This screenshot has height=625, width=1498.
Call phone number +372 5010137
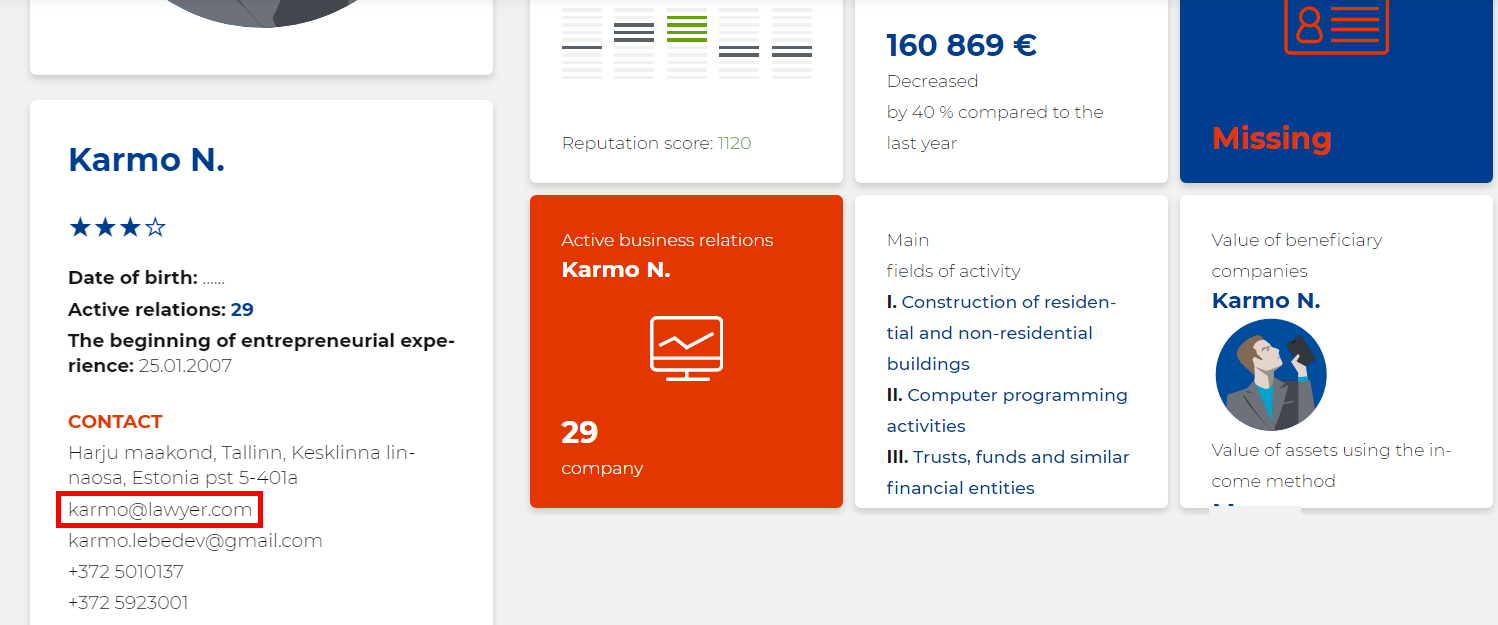click(x=126, y=572)
